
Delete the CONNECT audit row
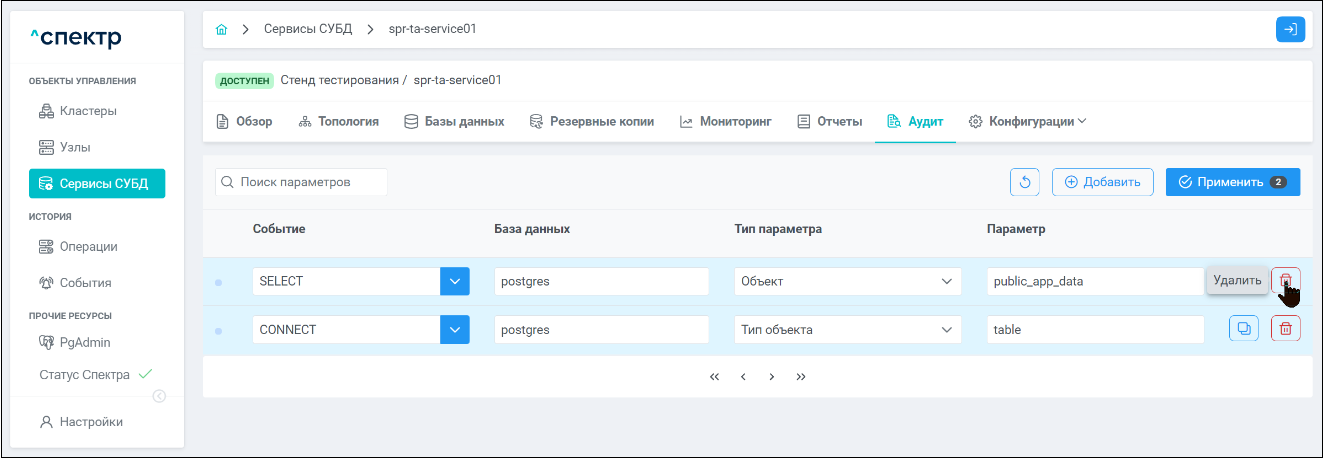[1285, 329]
